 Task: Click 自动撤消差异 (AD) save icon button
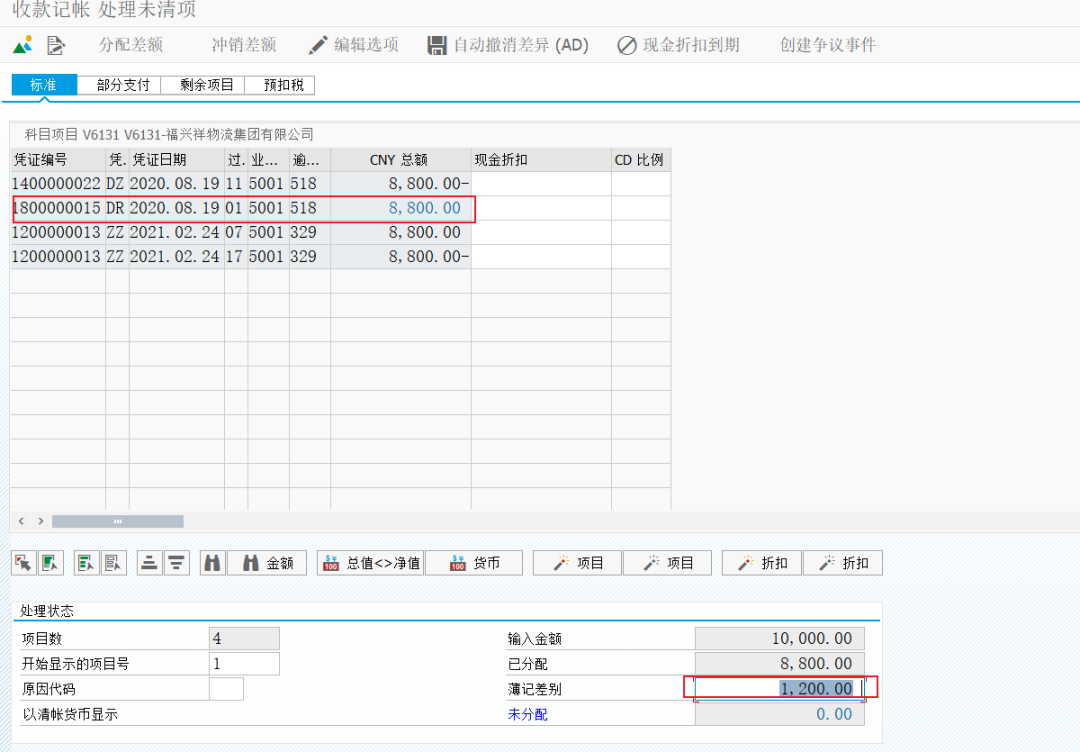[508, 45]
